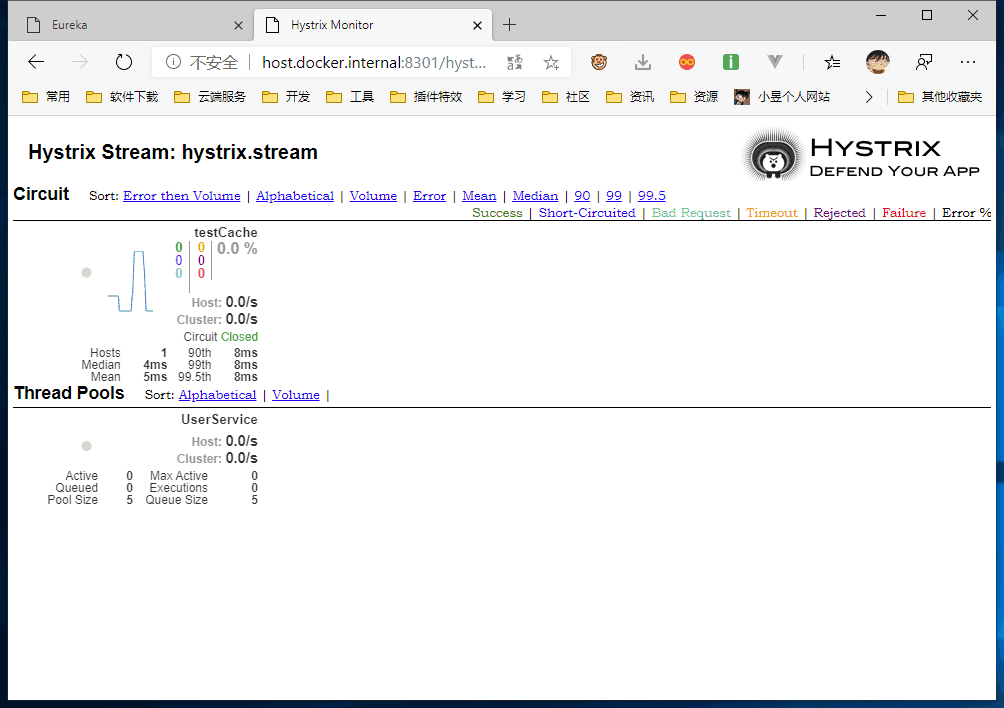1004x708 pixels.
Task: Open the downloads arrow icon
Action: pos(643,62)
